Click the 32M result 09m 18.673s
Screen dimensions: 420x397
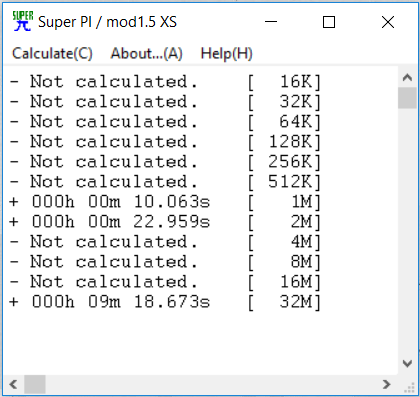pyautogui.click(x=165, y=302)
